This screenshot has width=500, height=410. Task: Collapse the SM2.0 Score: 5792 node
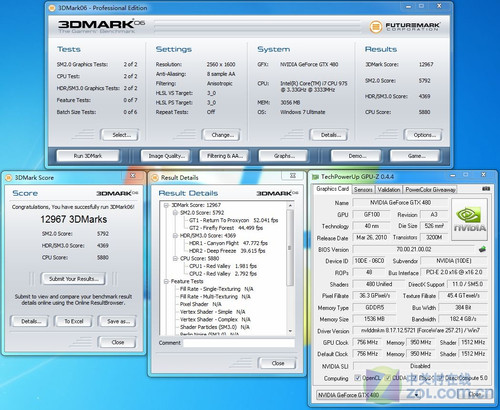(175, 213)
